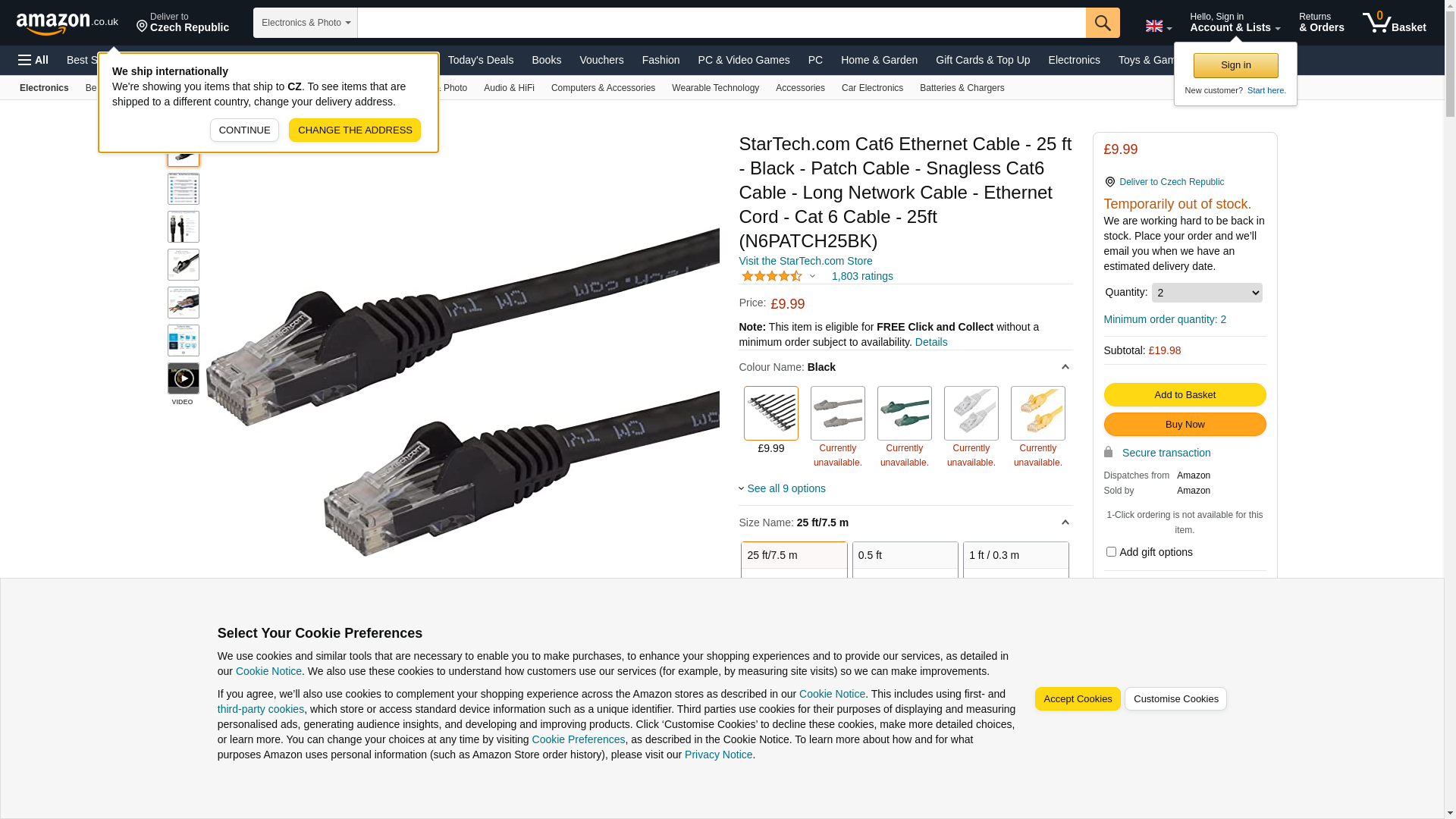This screenshot has width=1456, height=819.
Task: Click Accept Cookies button
Action: point(1078,699)
